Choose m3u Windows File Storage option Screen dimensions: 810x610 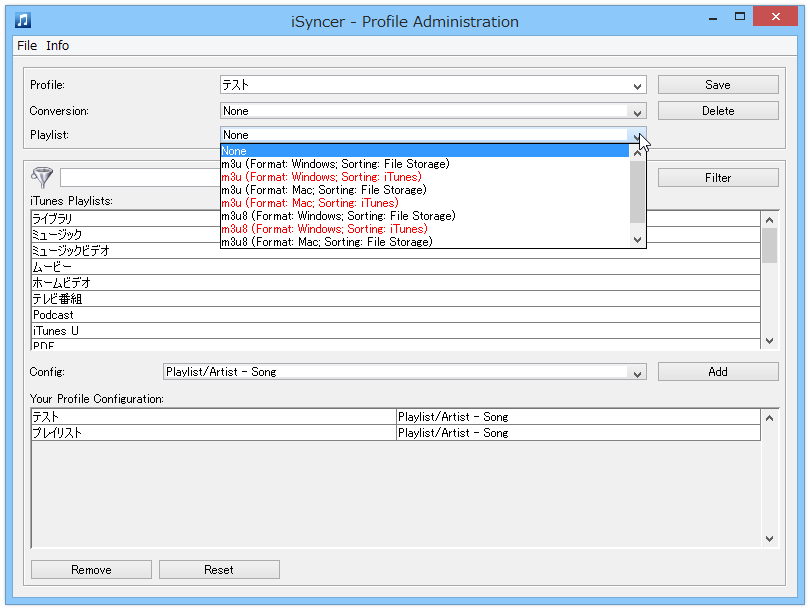(x=425, y=164)
